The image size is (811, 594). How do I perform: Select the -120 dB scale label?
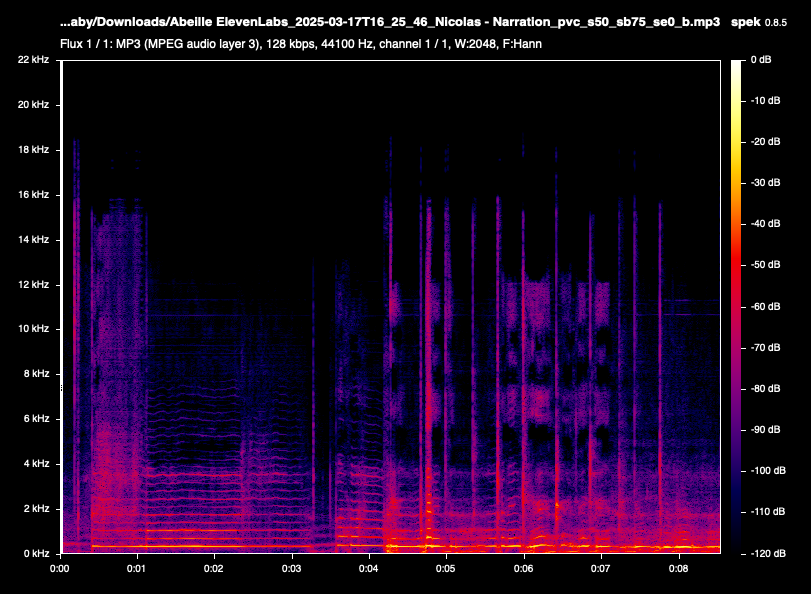767,552
